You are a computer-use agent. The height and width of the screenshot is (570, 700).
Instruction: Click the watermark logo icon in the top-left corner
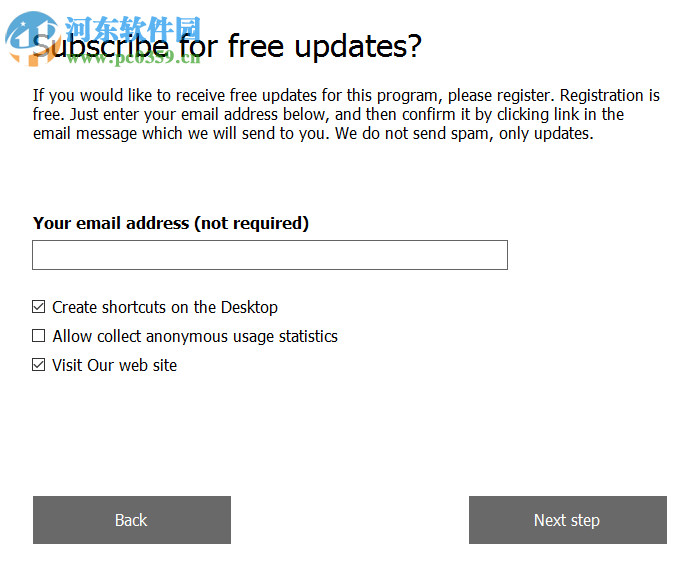[x=28, y=36]
